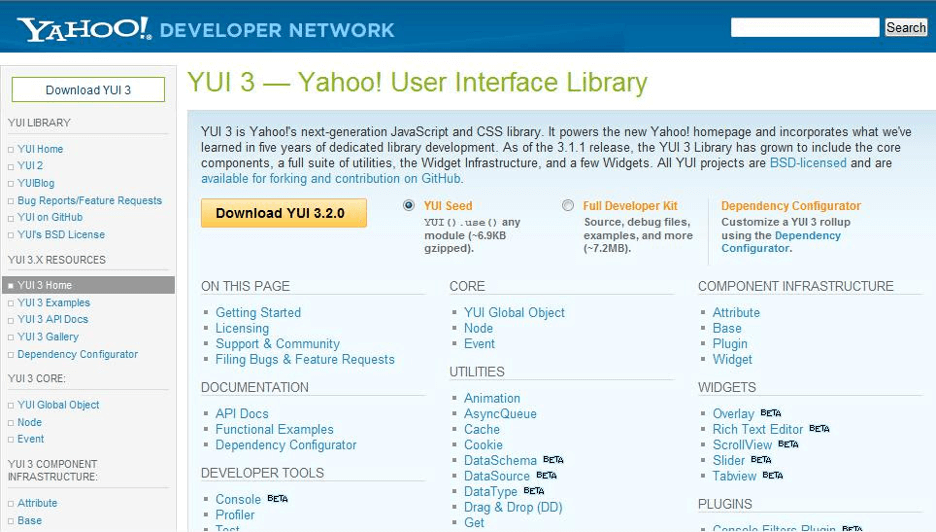Select the Full Developer Kit radio button
Screen dimensions: 936x532
(x=568, y=205)
